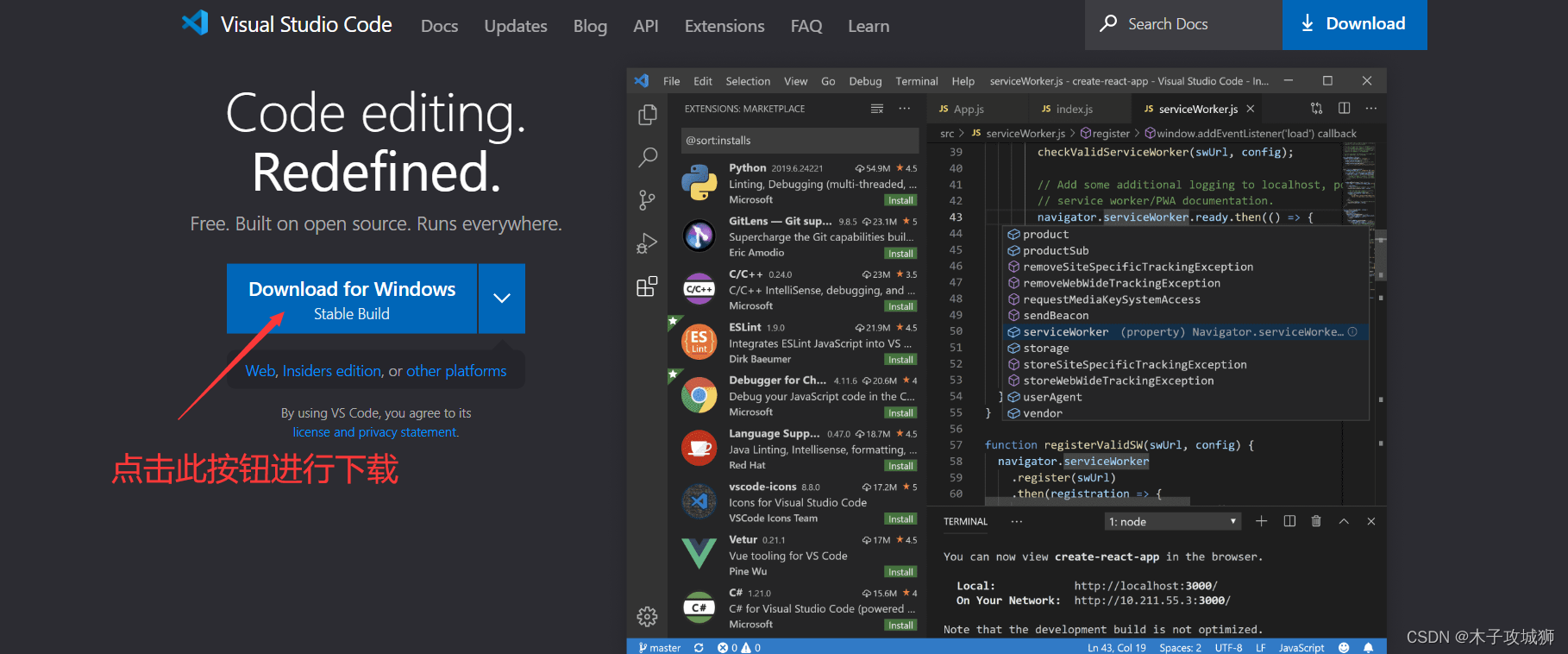1568x654 pixels.
Task: Click the blue Download button in header
Action: coord(1354,24)
